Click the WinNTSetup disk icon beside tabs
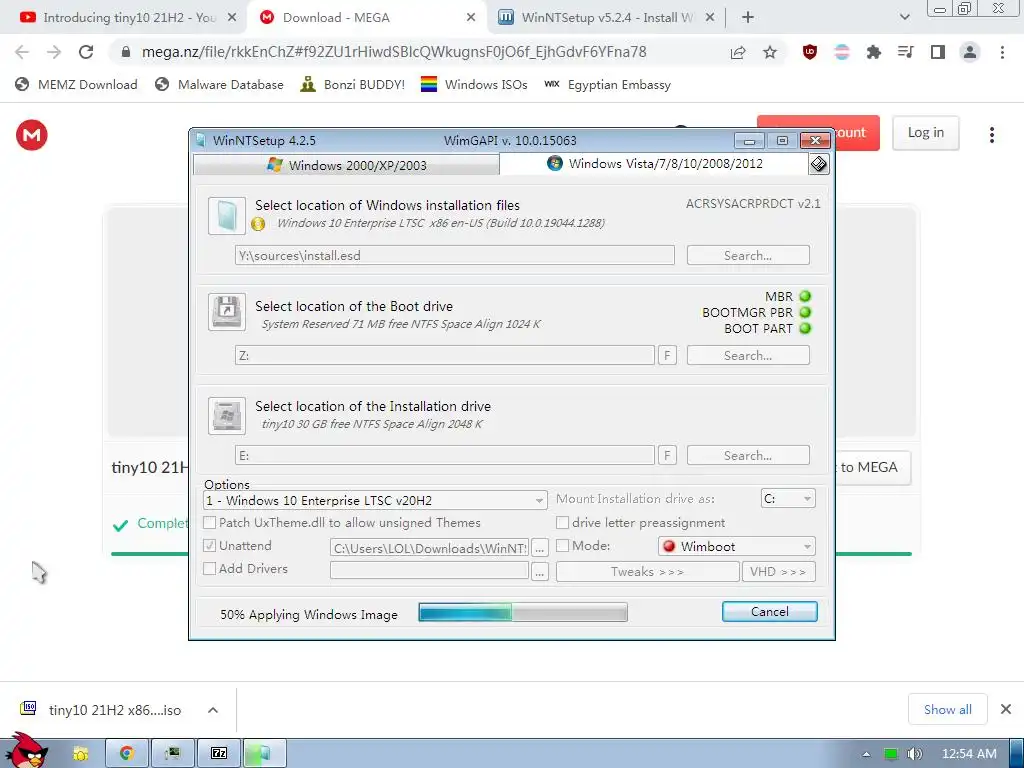The height and width of the screenshot is (768, 1024). pyautogui.click(x=818, y=164)
